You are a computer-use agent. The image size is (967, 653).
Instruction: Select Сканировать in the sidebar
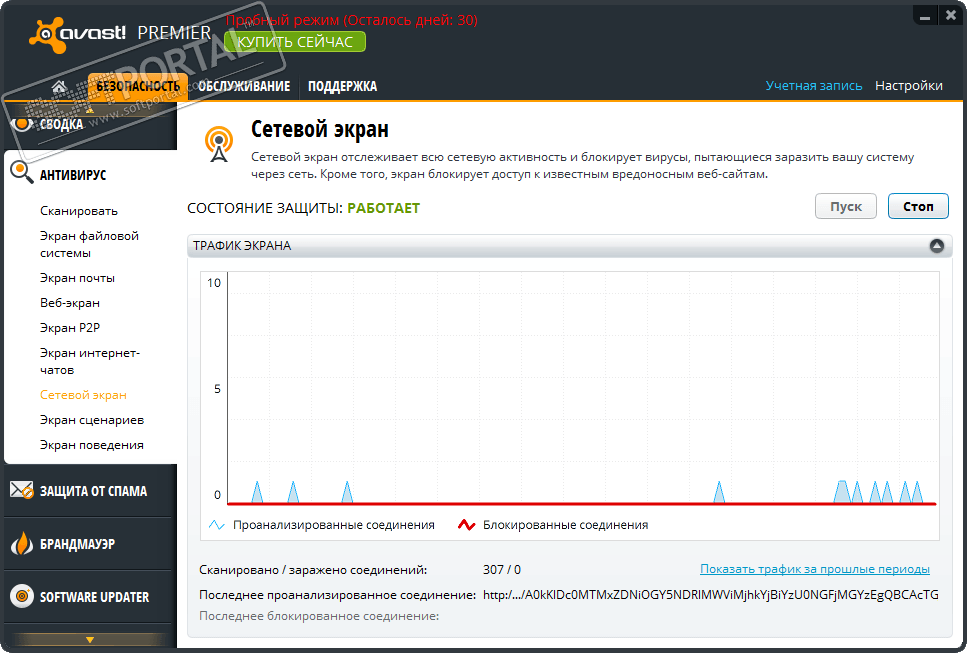point(79,211)
